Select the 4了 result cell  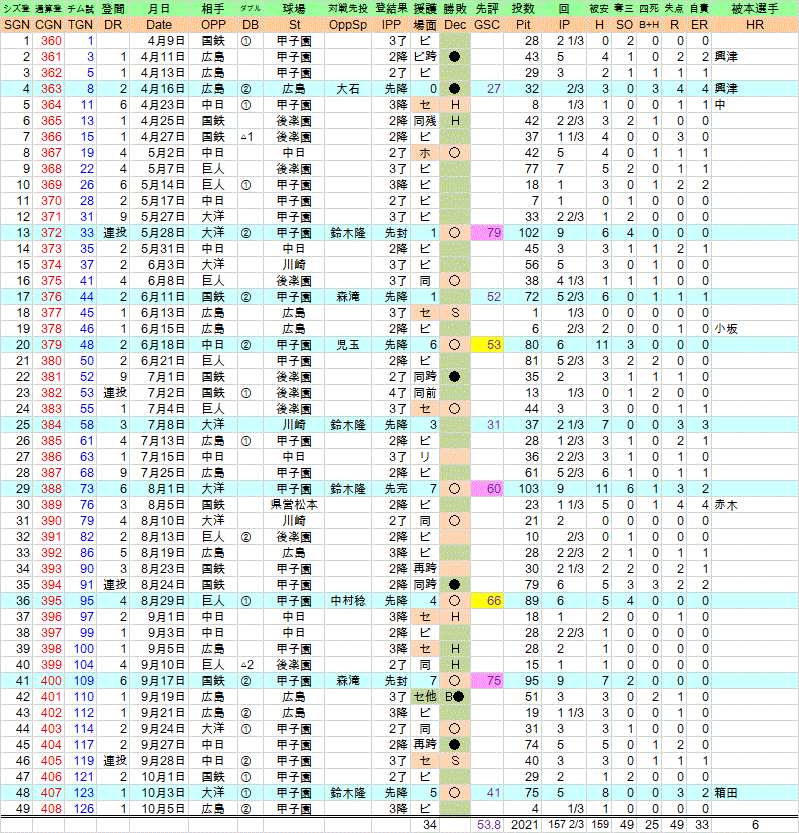(x=397, y=393)
